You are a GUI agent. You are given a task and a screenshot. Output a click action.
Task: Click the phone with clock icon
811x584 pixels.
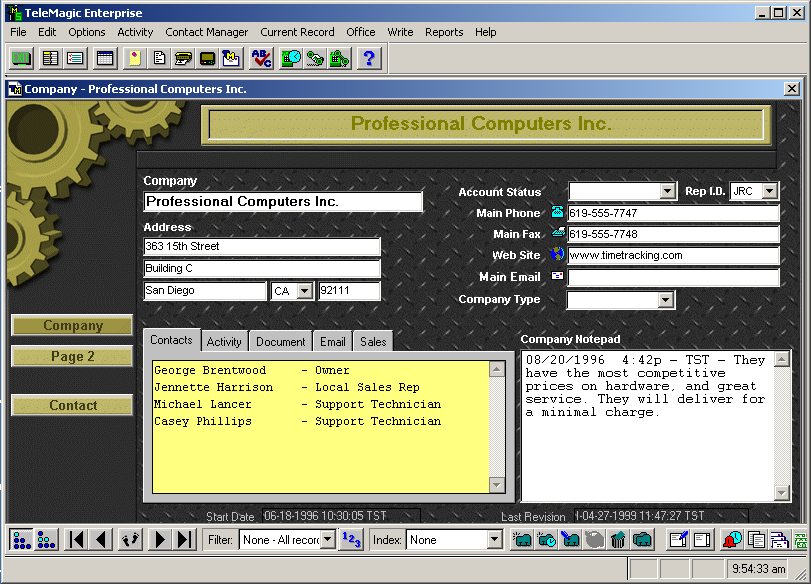[291, 58]
